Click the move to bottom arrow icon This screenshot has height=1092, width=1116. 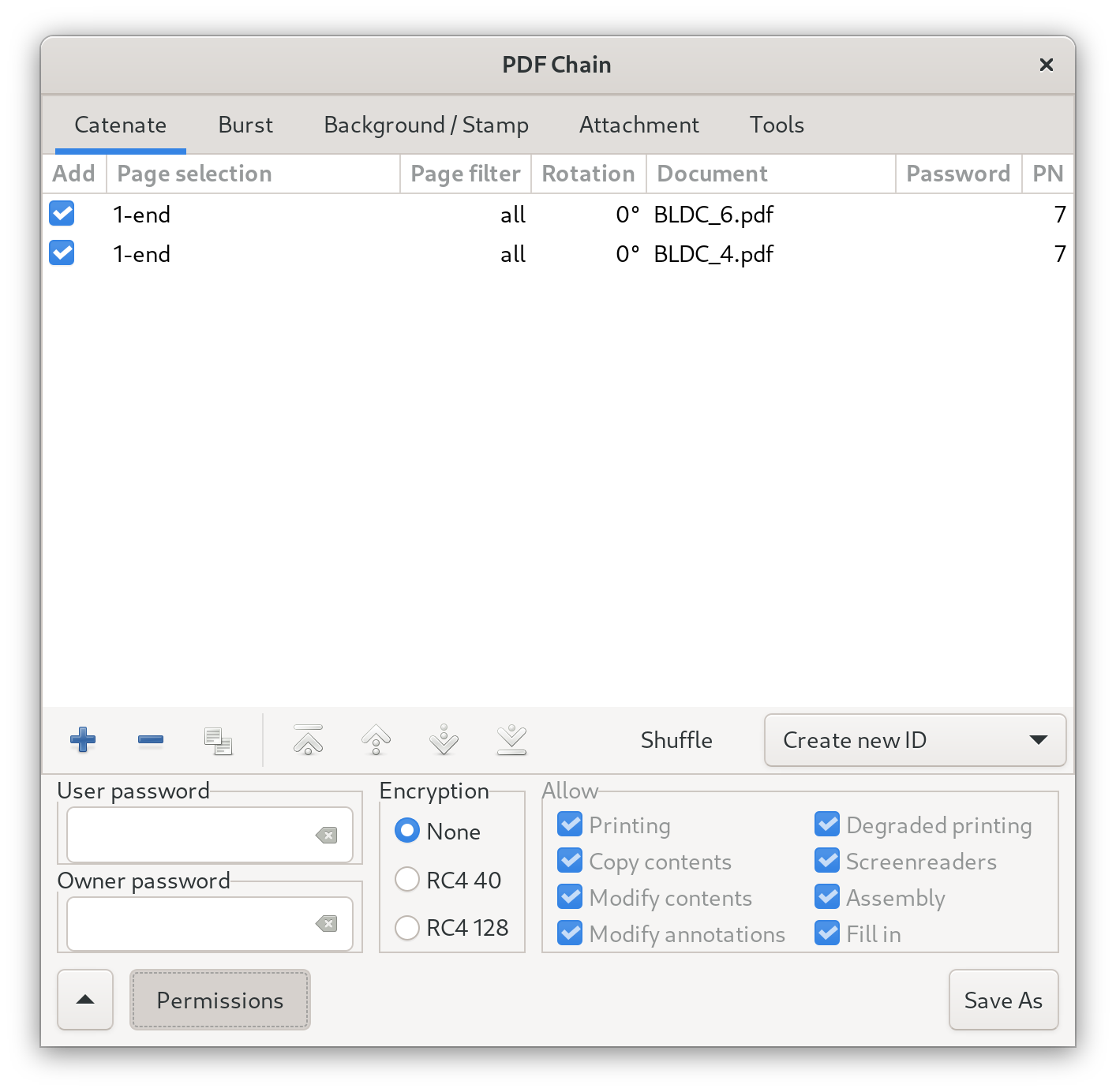point(511,740)
